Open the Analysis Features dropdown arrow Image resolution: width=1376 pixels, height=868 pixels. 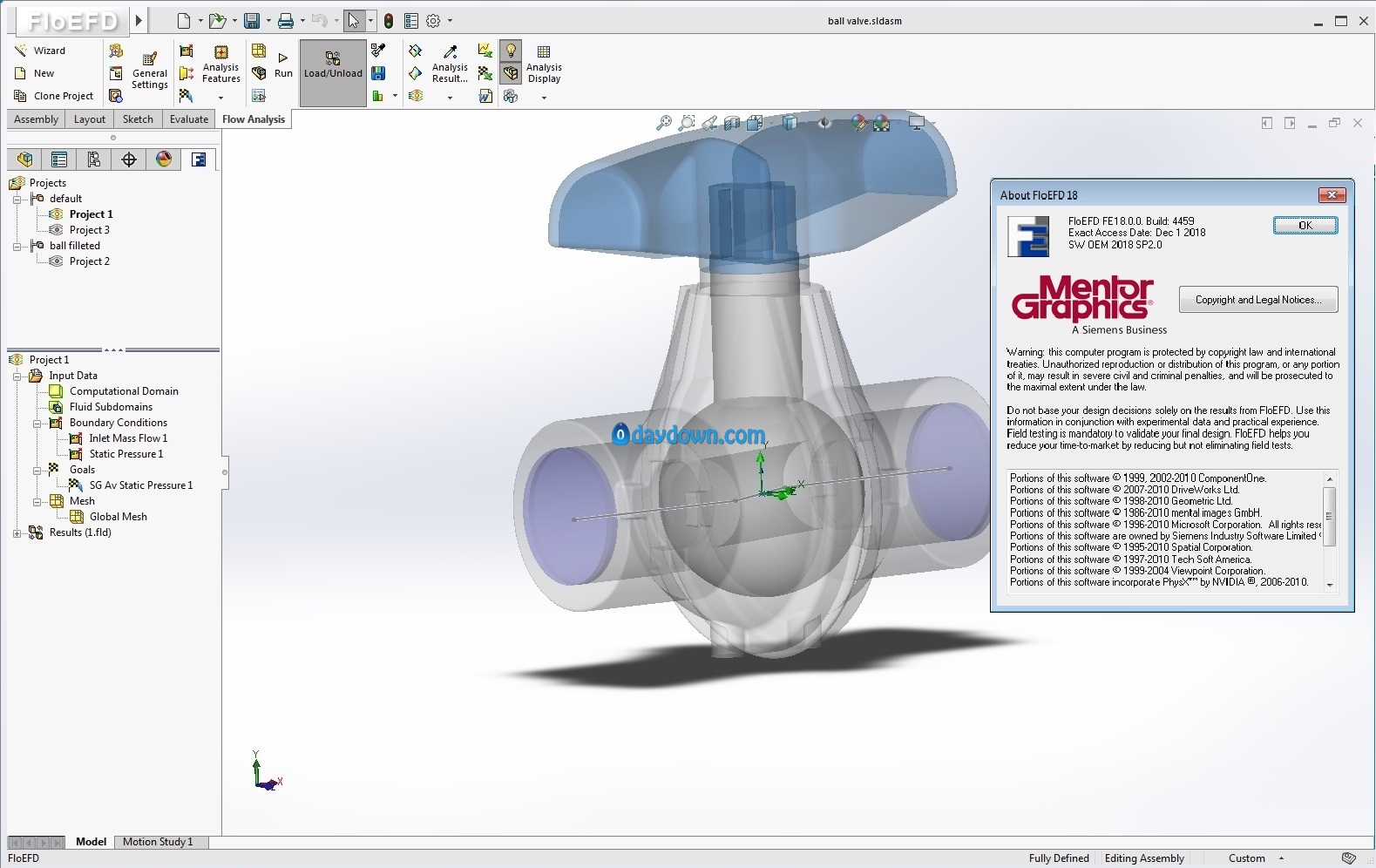coord(220,98)
